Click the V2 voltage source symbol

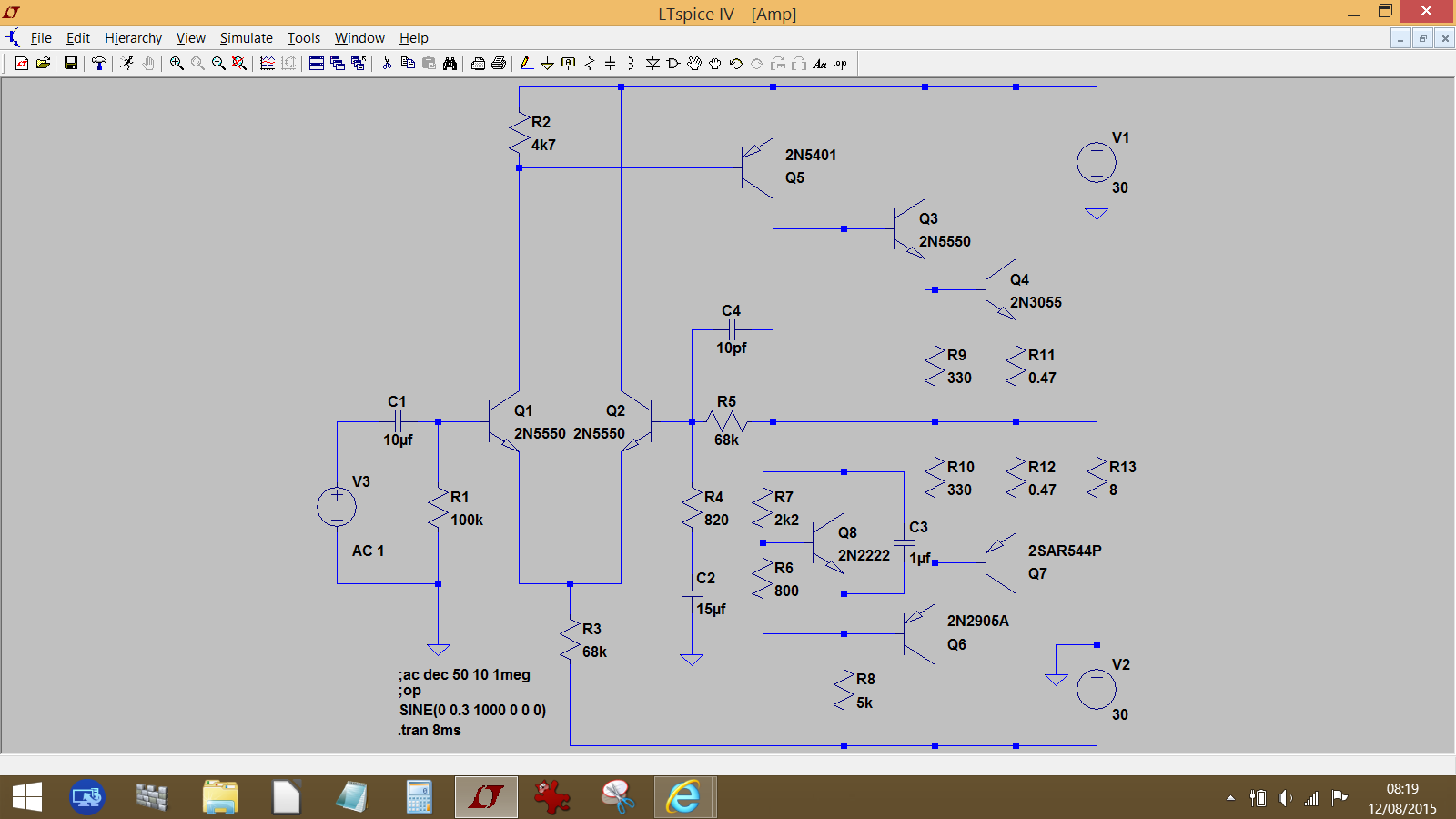[x=1097, y=690]
